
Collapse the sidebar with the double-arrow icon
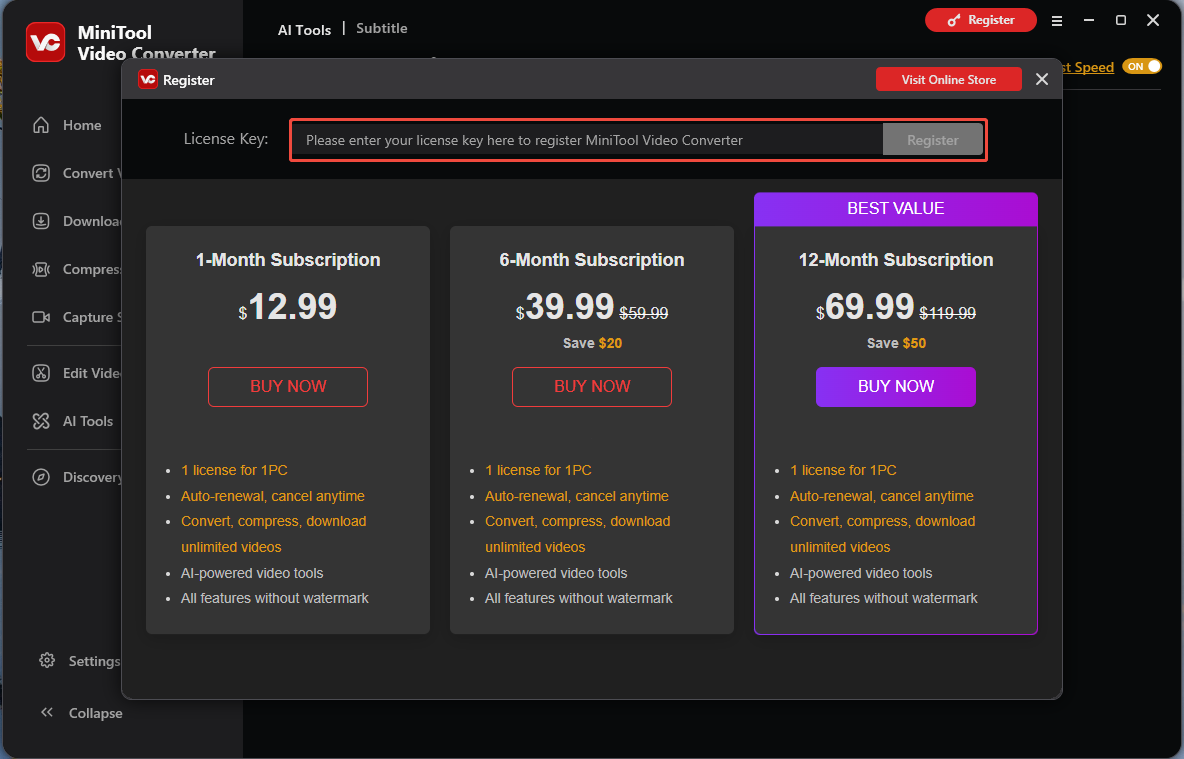47,712
